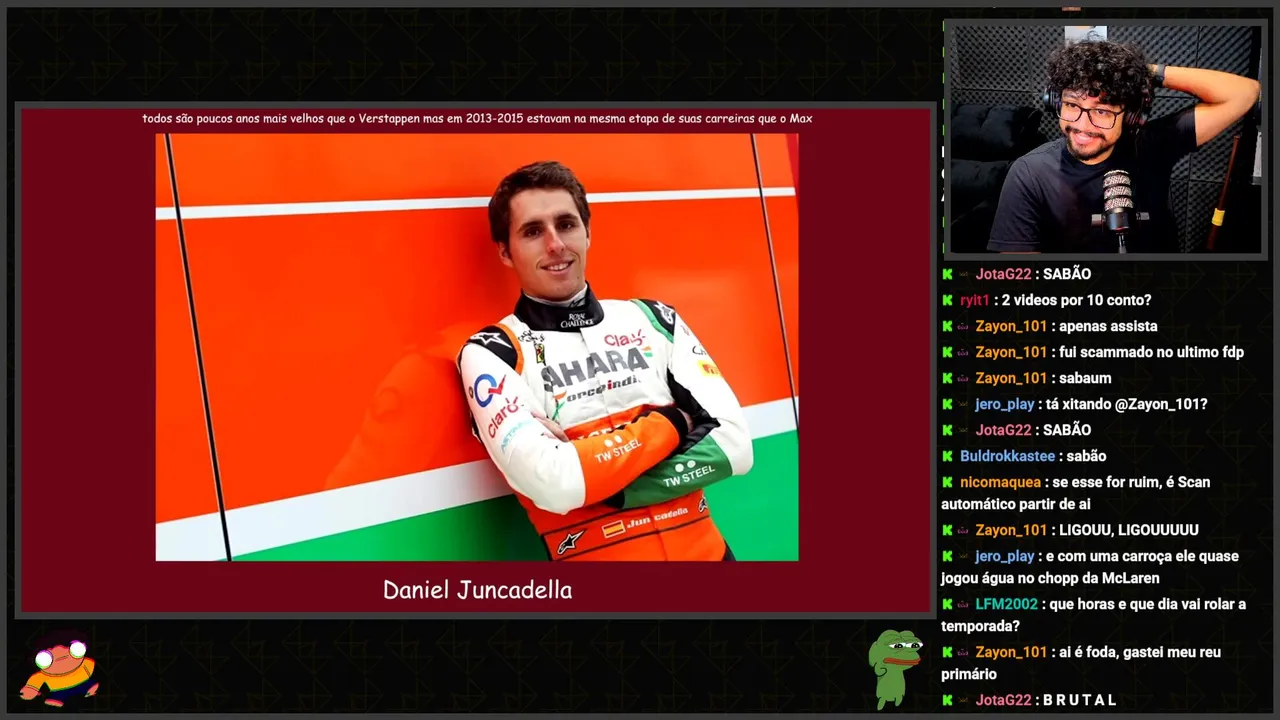Viewport: 1280px width, 720px height.
Task: Click the Kick icon beside nicomaquea
Action: click(947, 482)
